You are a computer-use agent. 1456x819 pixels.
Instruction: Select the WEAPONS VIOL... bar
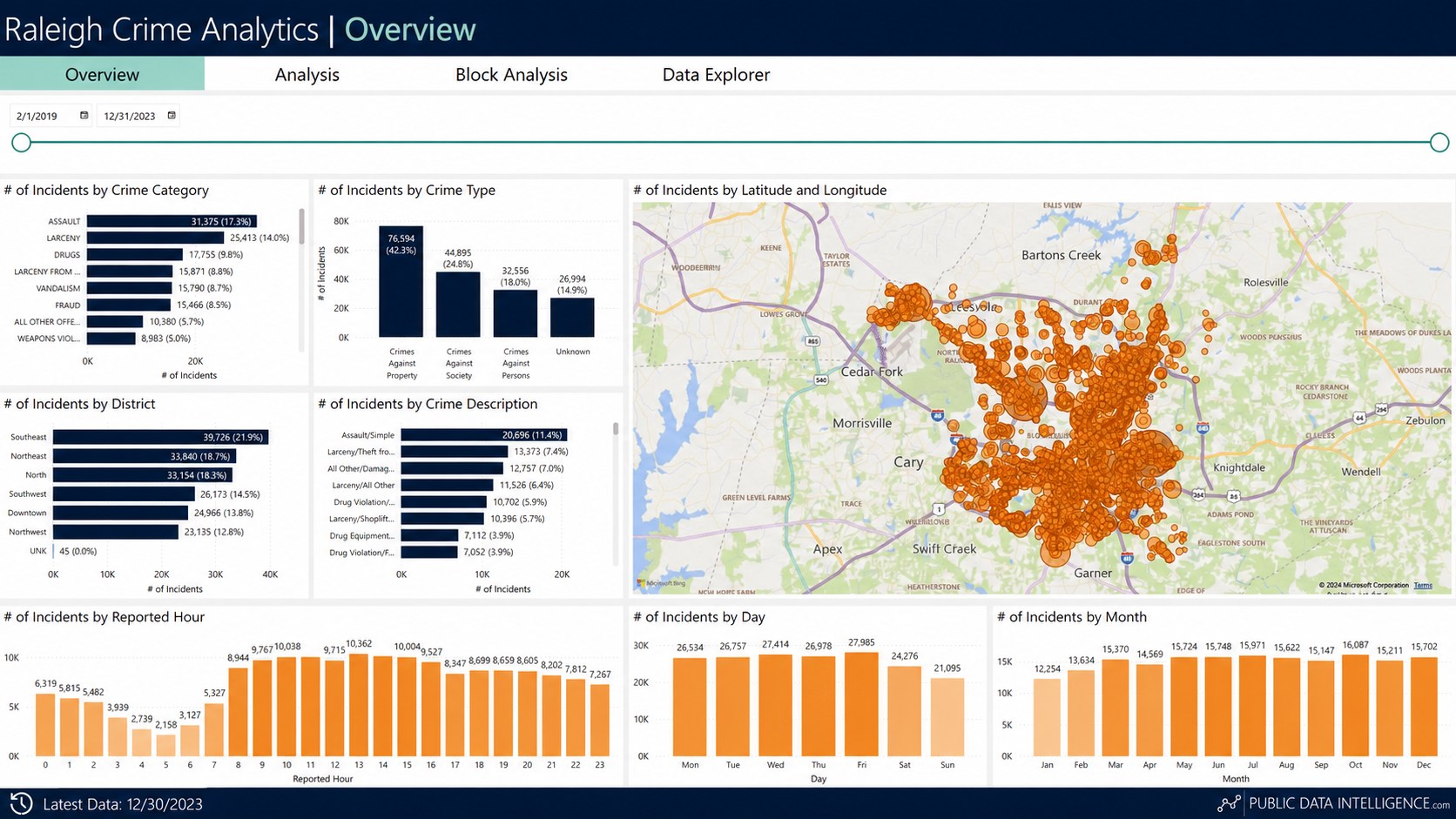111,339
